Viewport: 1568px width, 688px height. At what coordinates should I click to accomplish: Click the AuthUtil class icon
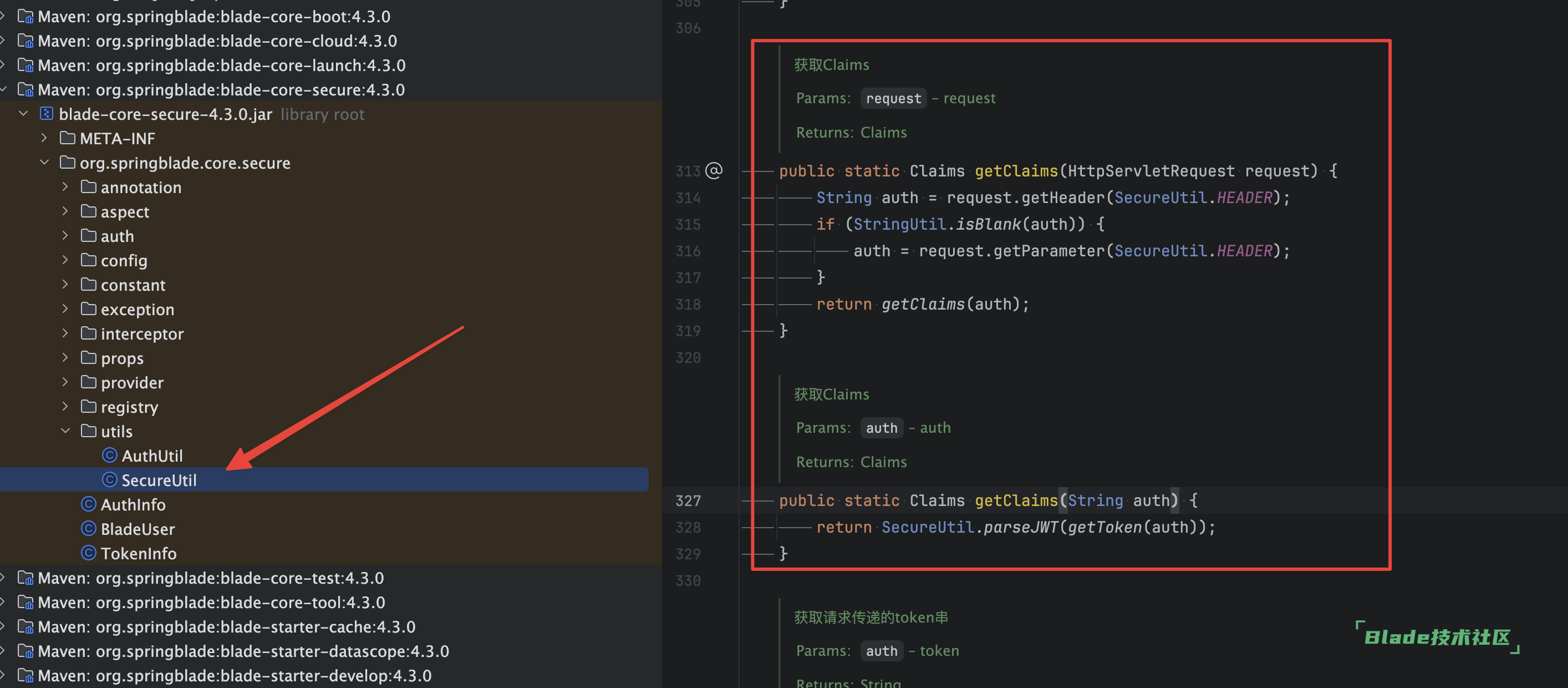tap(110, 456)
